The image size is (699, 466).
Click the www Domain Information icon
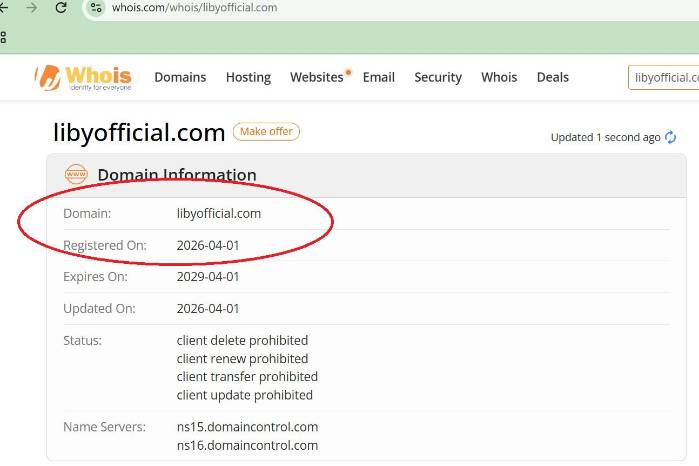pos(76,174)
